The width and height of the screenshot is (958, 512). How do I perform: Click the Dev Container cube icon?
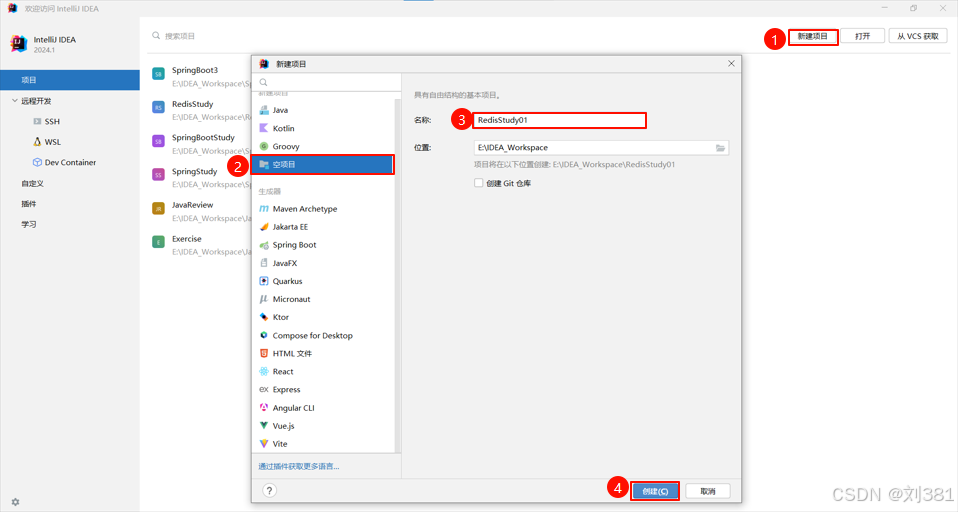[x=37, y=163]
